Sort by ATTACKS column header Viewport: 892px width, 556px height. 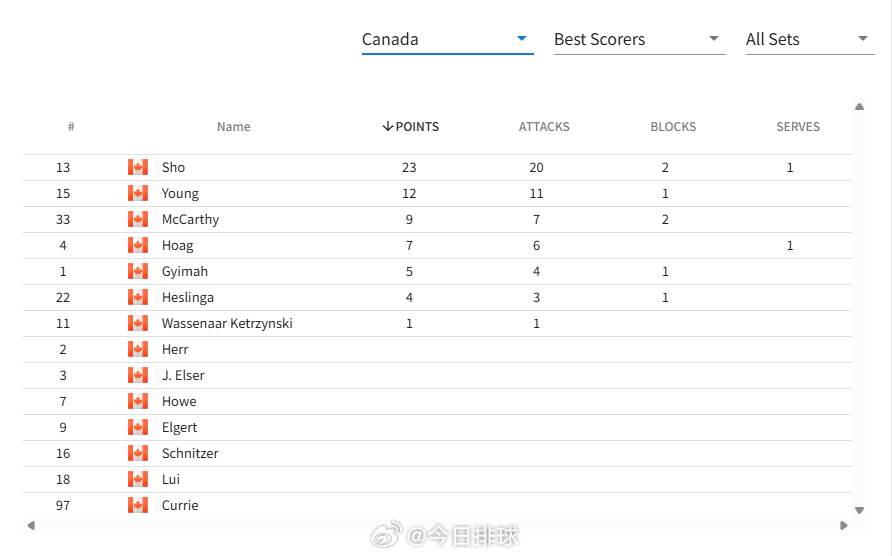544,126
